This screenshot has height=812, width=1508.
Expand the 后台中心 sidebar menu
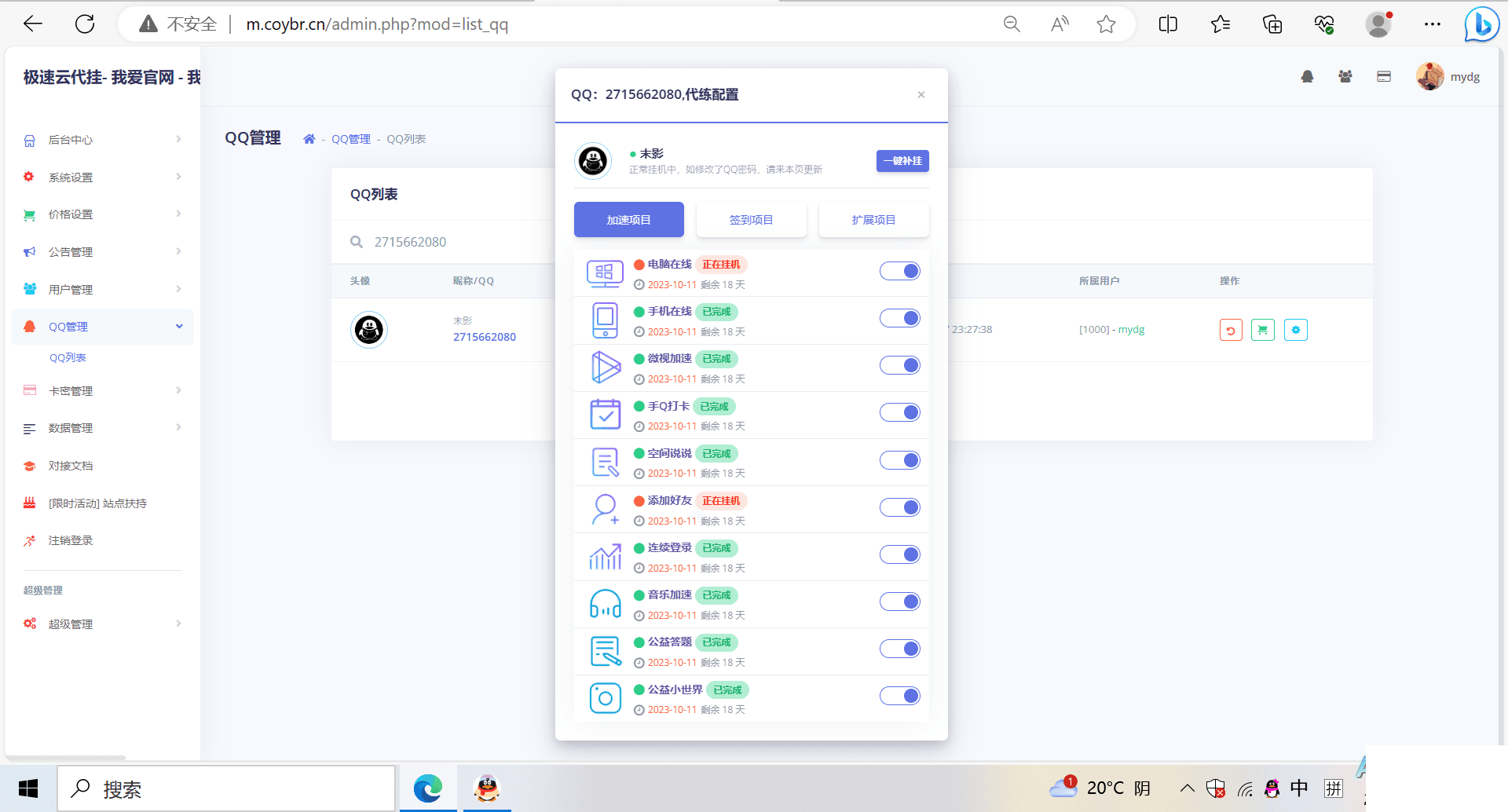pos(102,140)
